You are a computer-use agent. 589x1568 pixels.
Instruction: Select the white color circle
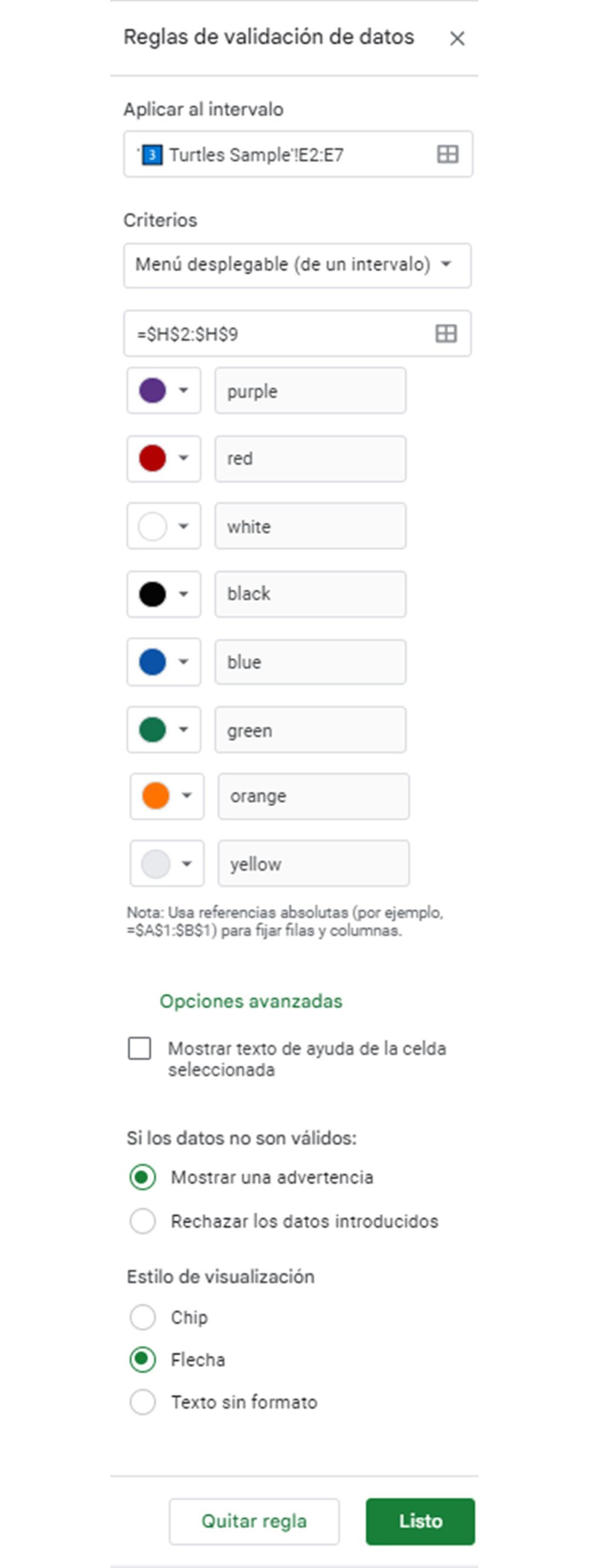click(151, 526)
